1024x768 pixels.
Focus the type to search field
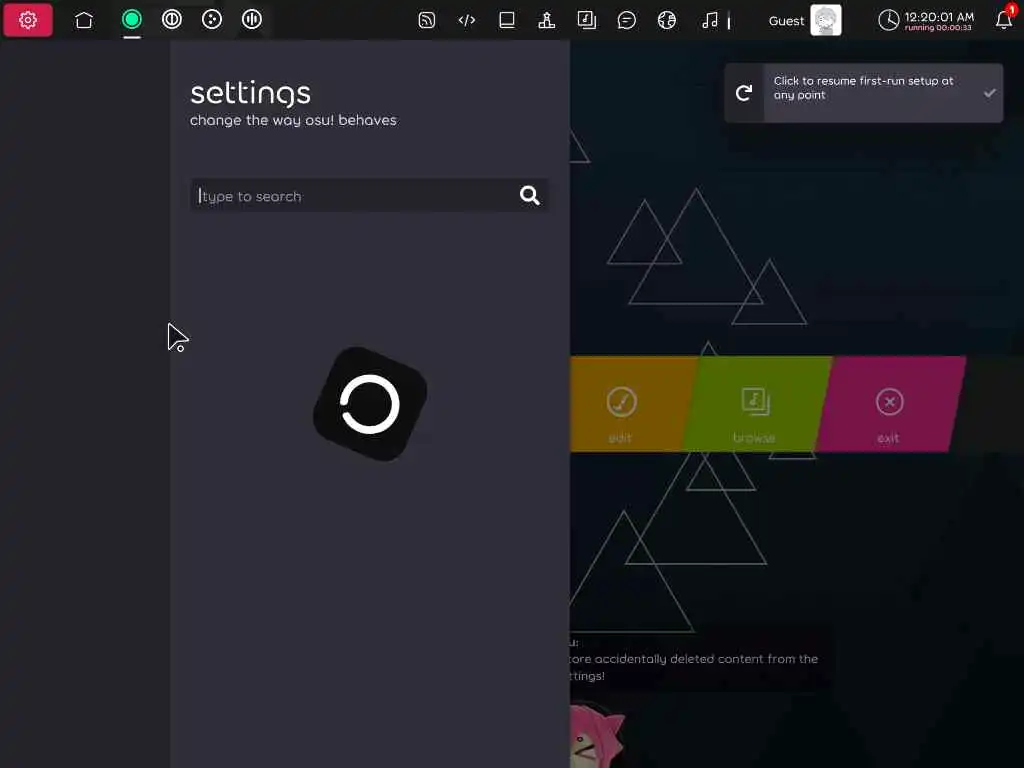(x=369, y=195)
